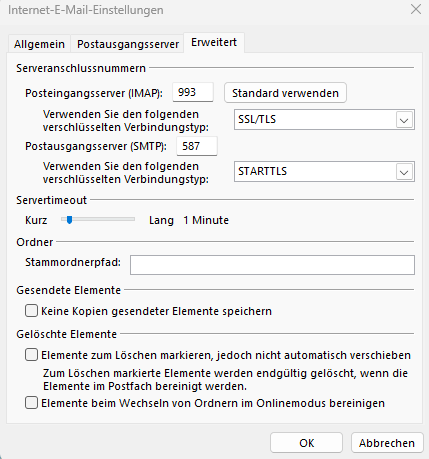Check Elemente zum Löschen markieren option

31,355
